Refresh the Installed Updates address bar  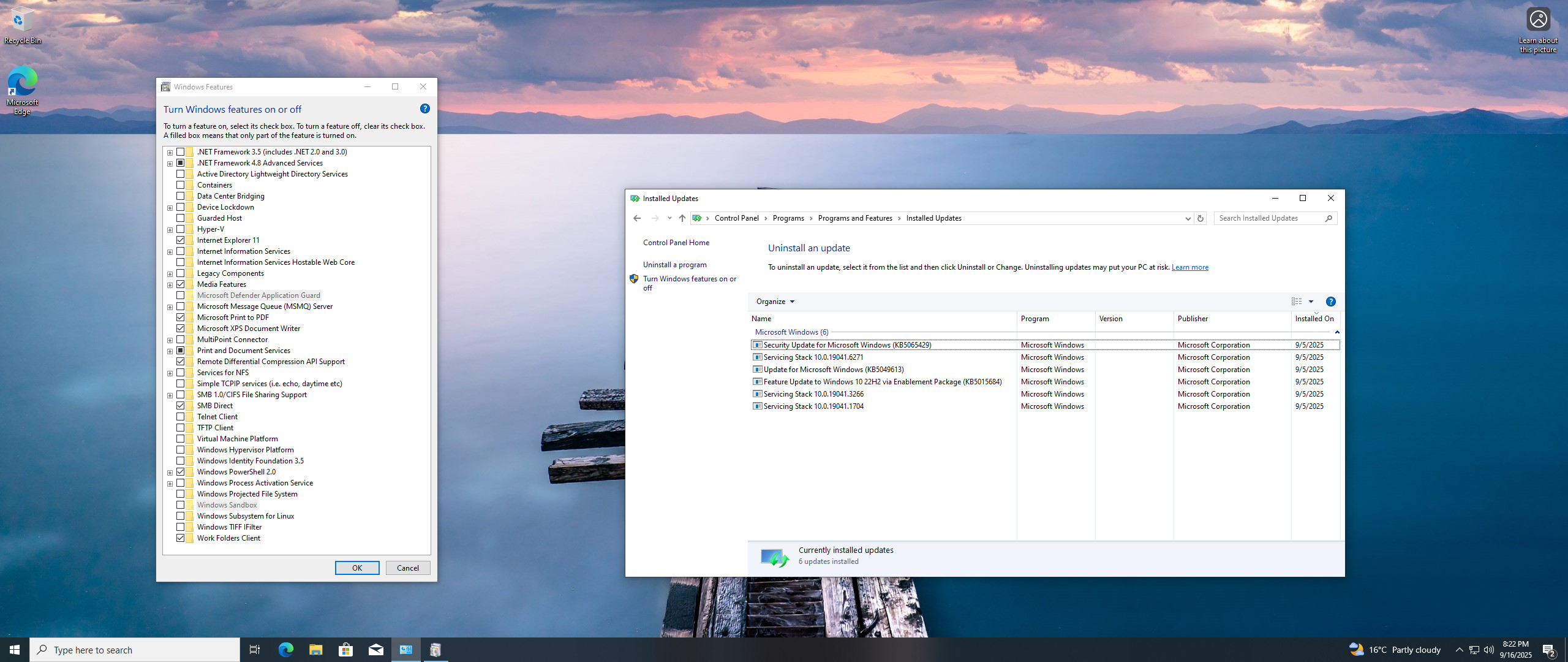click(1200, 218)
